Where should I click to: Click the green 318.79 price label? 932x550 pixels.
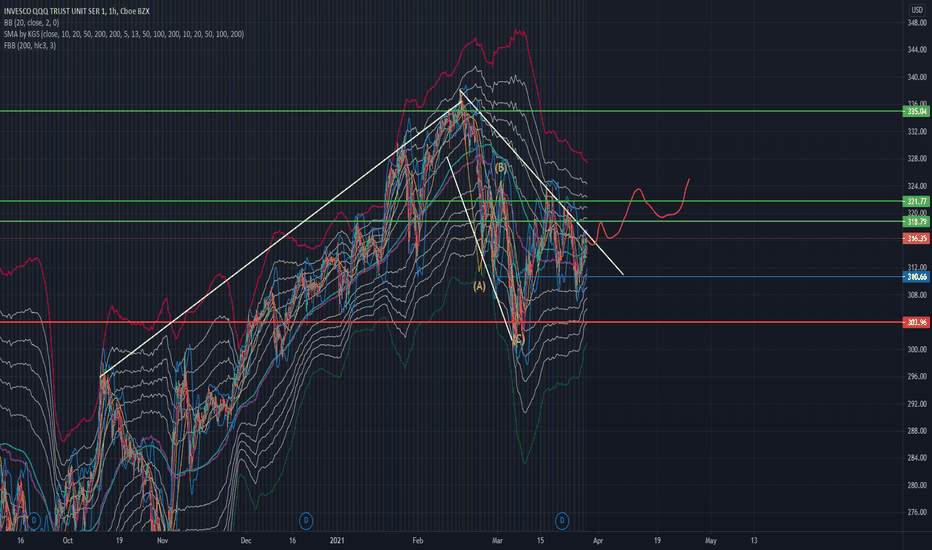[916, 222]
